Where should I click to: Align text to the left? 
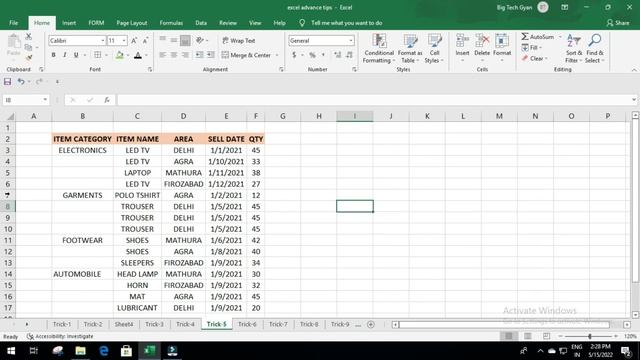[x=162, y=55]
